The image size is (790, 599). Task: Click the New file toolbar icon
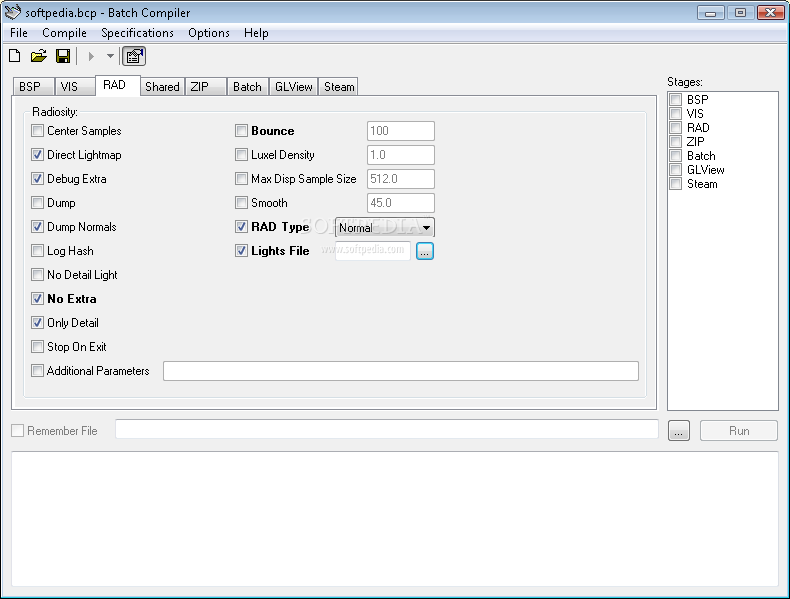(15, 56)
